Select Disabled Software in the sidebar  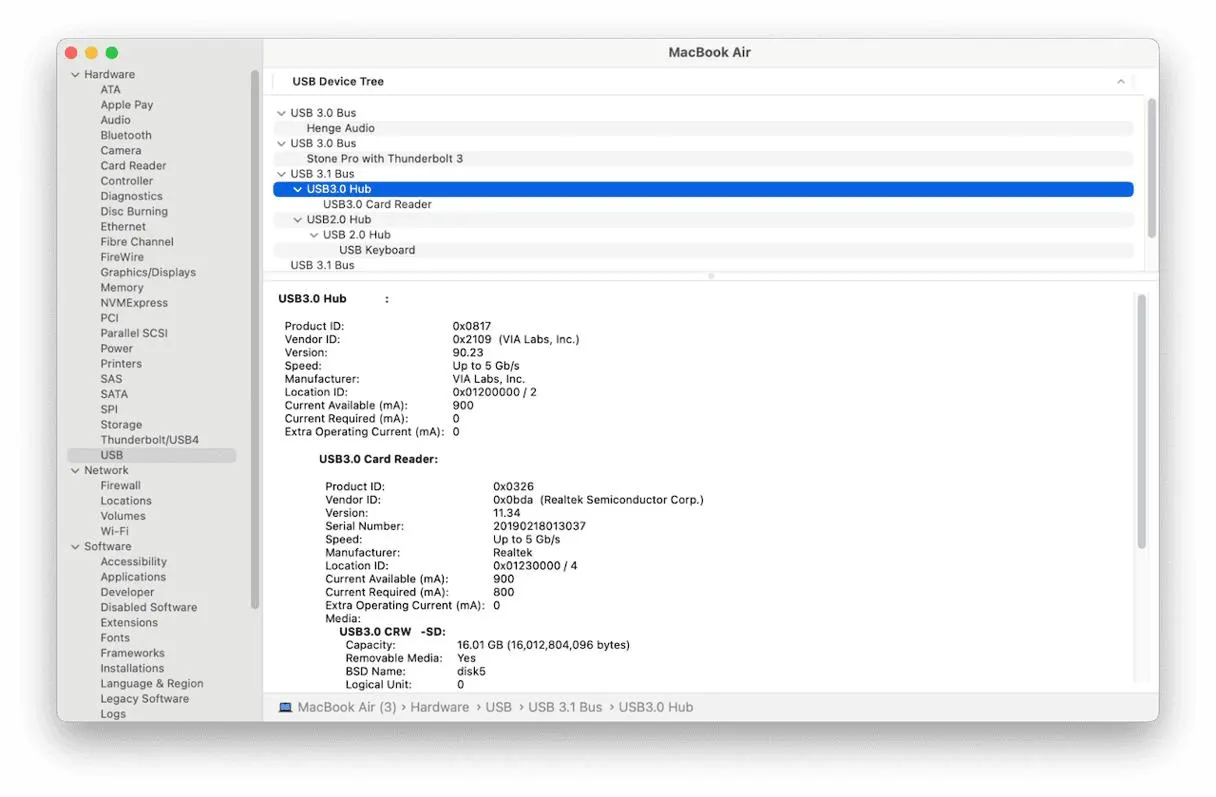click(x=149, y=608)
